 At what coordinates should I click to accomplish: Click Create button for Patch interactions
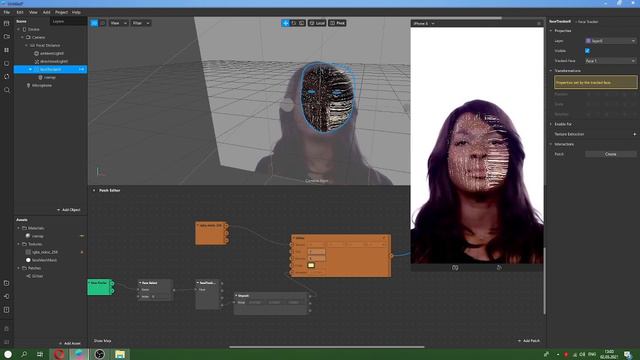pos(611,154)
